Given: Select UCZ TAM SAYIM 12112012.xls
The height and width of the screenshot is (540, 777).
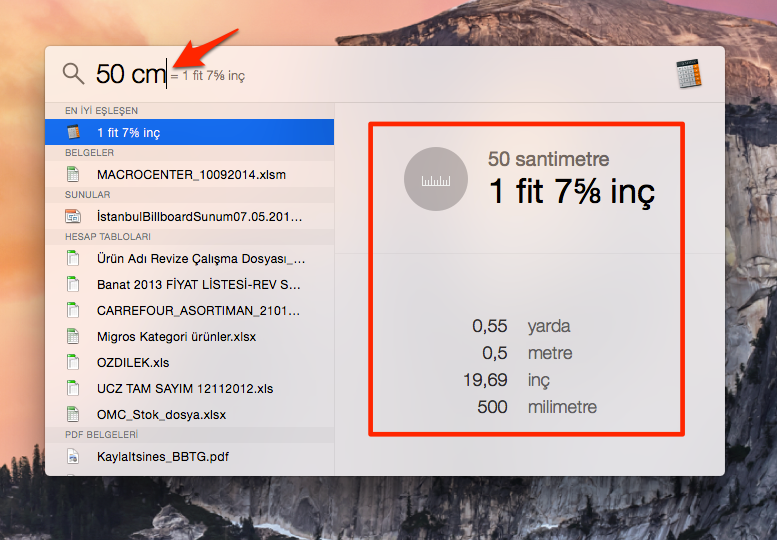Looking at the screenshot, I should (x=185, y=388).
